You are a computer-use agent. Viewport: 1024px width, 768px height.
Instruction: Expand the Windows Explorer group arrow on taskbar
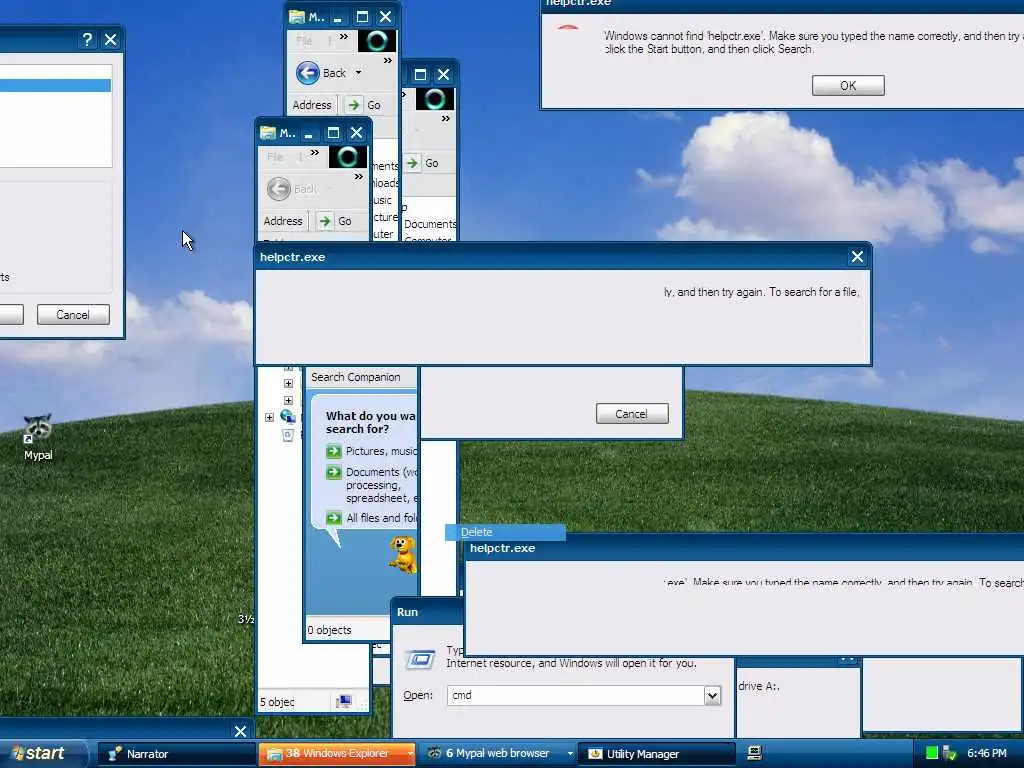point(410,754)
